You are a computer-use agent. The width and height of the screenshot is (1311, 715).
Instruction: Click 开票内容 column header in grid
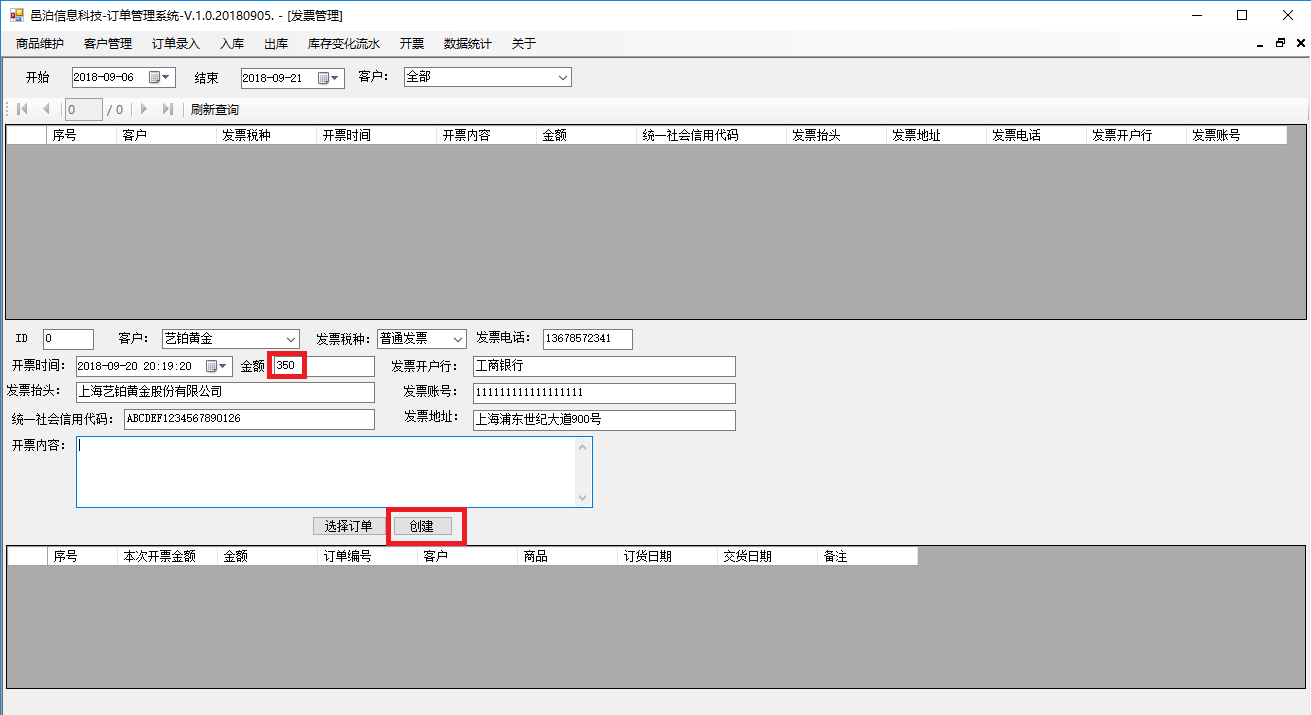[487, 135]
